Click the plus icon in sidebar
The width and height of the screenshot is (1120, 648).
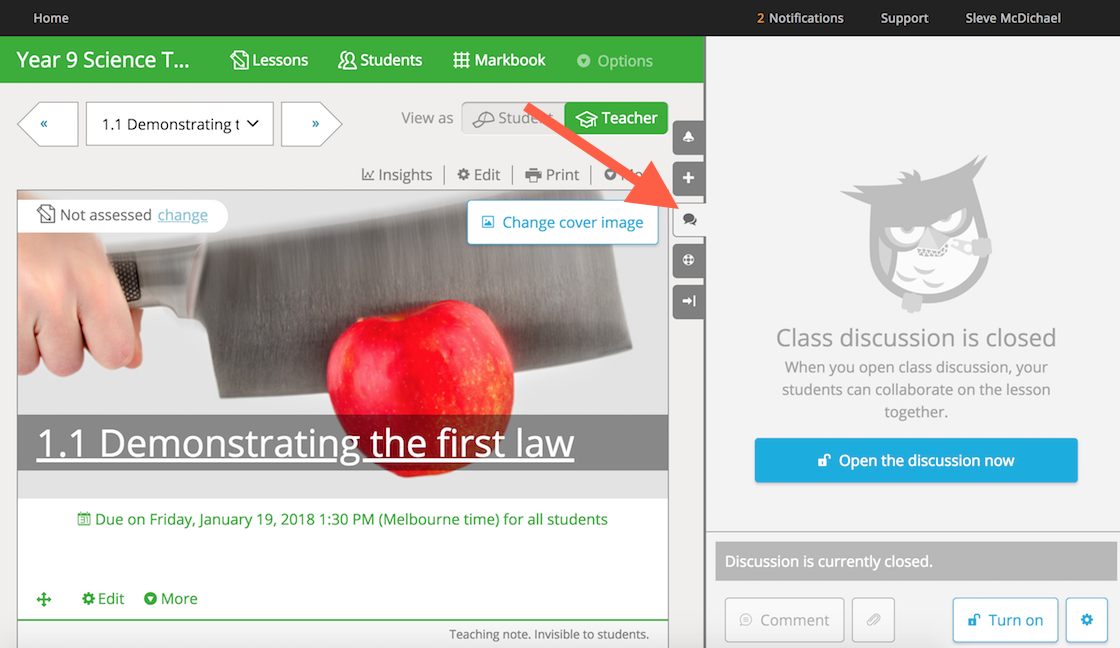click(688, 178)
